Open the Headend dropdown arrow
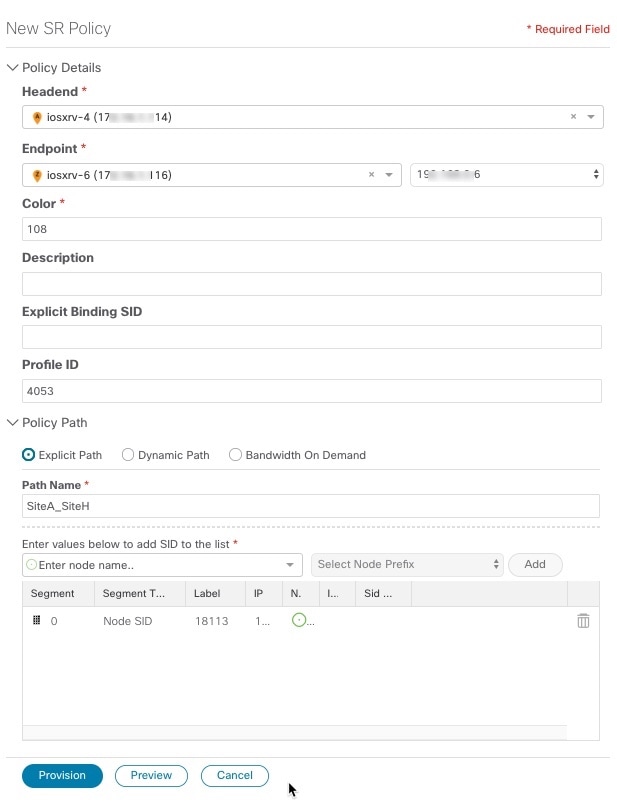The height and width of the screenshot is (808, 617). pyautogui.click(x=590, y=117)
